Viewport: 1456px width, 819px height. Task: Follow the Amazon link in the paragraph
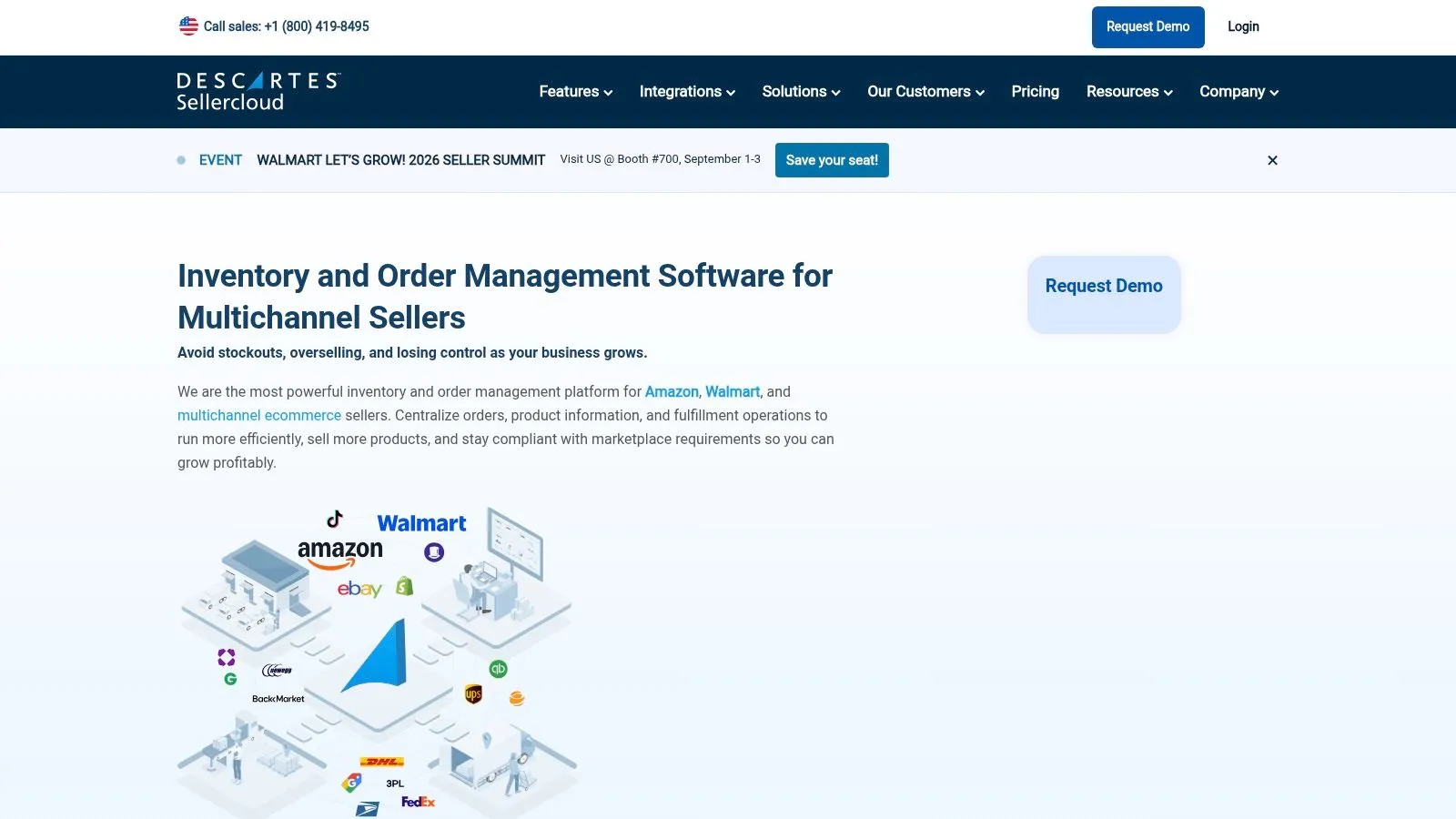[672, 392]
